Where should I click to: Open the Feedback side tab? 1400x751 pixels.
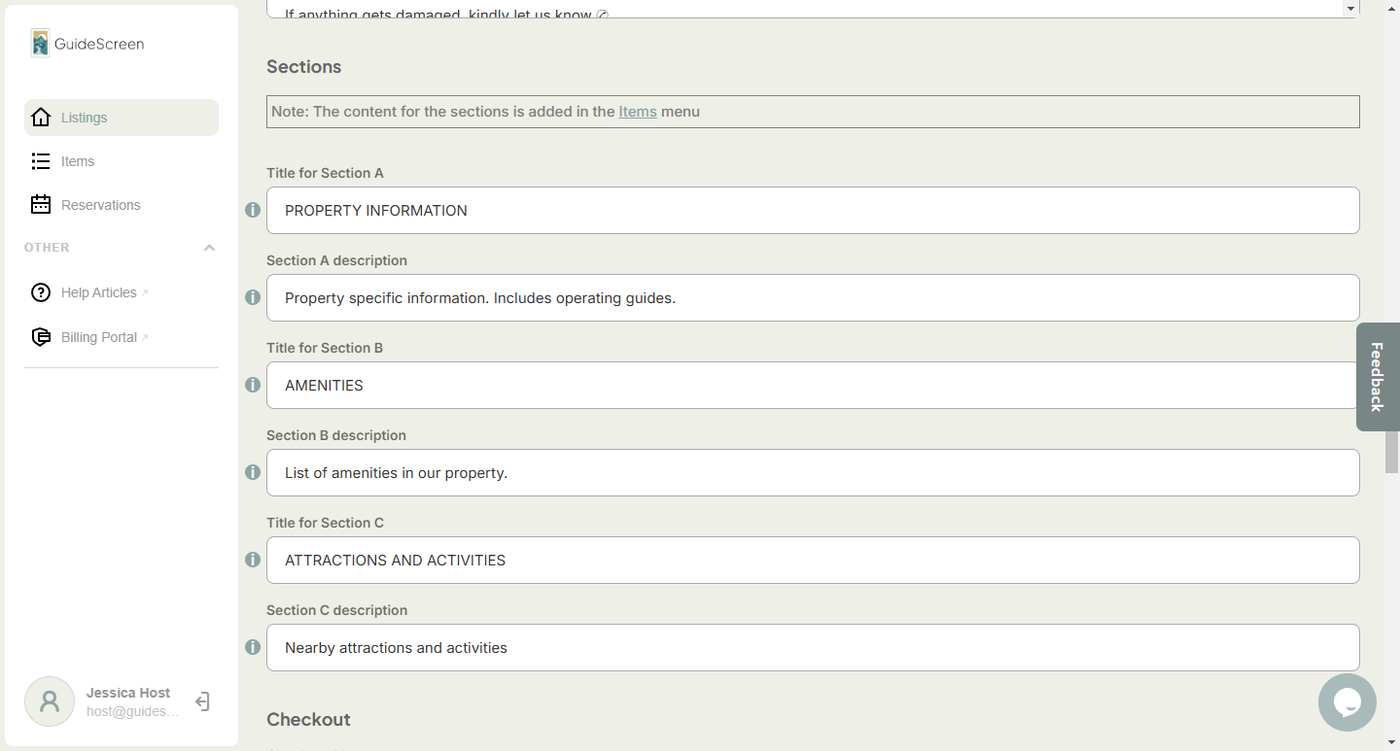tap(1377, 377)
